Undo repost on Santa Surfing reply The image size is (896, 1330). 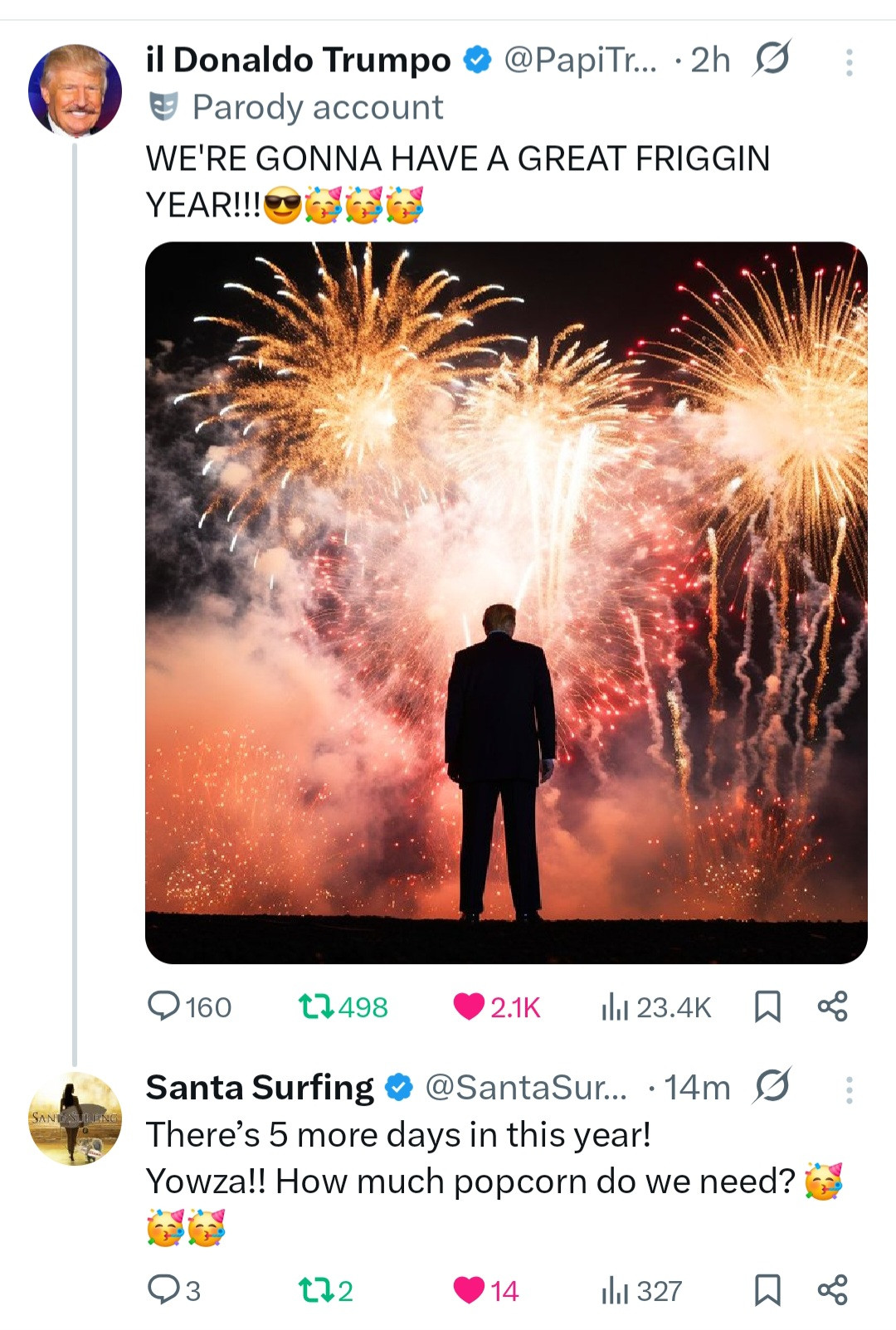click(x=316, y=1290)
